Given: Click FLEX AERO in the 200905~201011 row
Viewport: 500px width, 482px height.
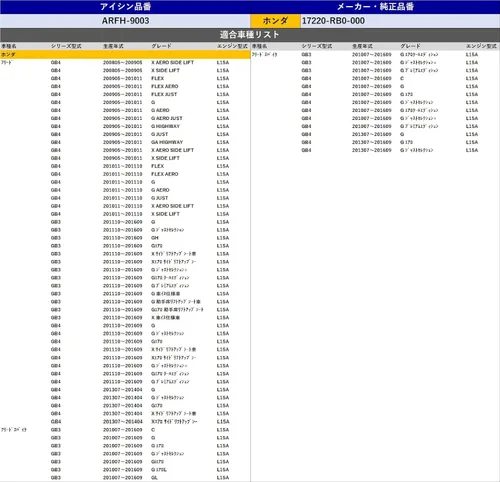Looking at the screenshot, I should (165, 86).
